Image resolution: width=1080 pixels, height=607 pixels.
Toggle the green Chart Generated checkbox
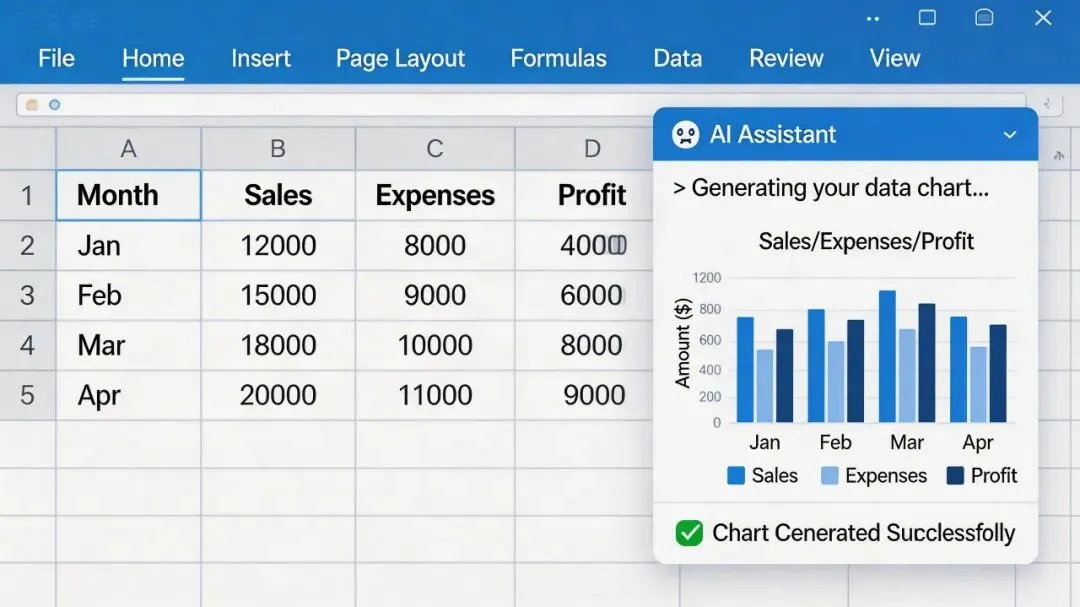(689, 533)
